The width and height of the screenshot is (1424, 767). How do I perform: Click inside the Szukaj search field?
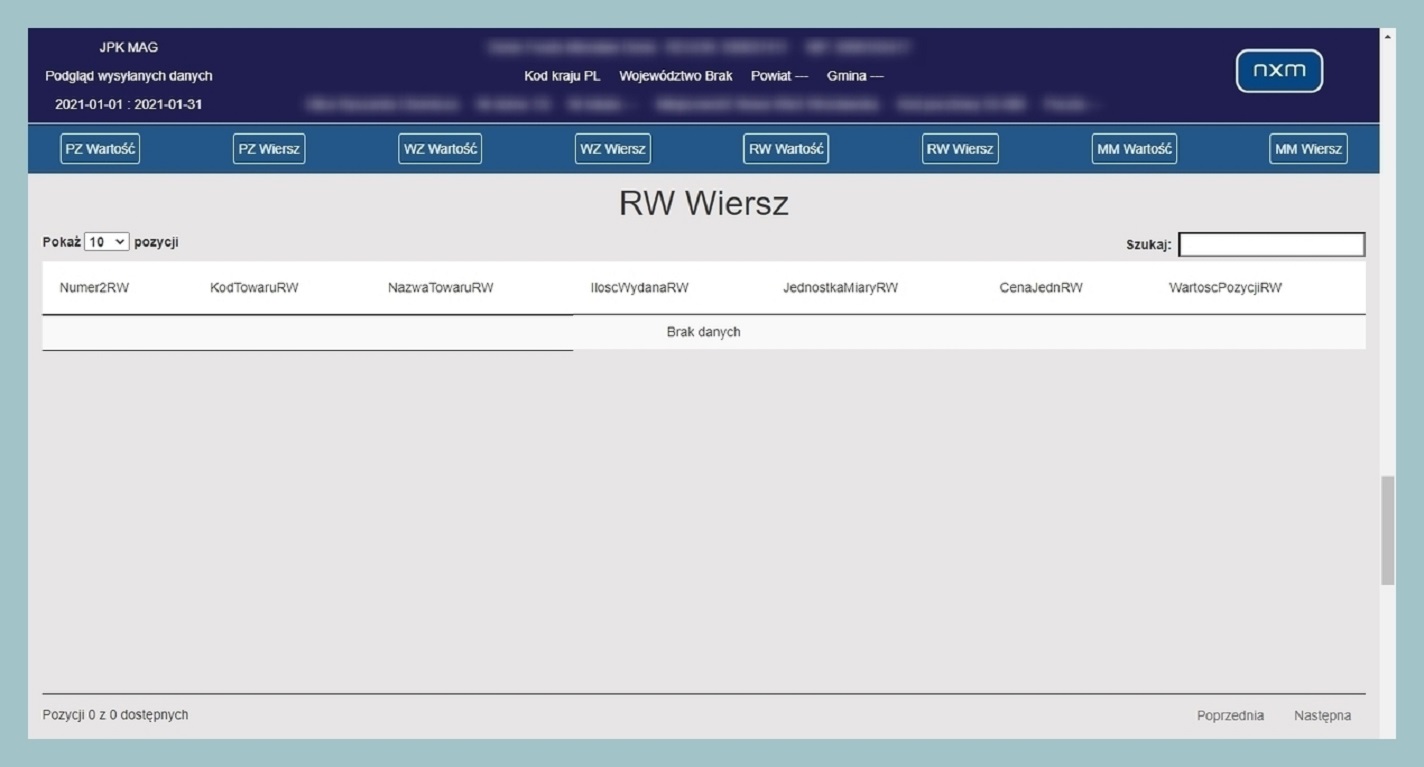click(1270, 243)
